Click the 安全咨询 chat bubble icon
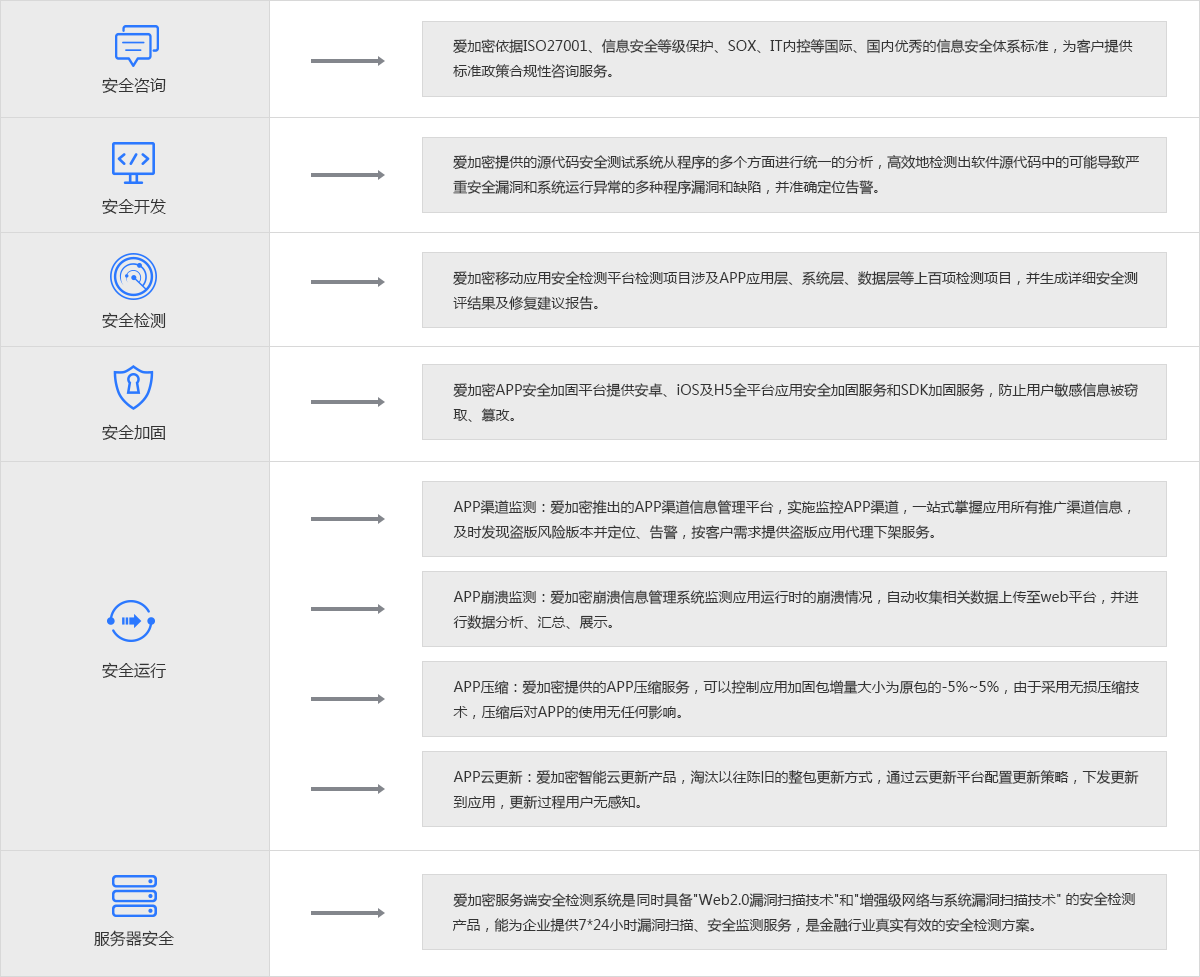 (x=136, y=46)
